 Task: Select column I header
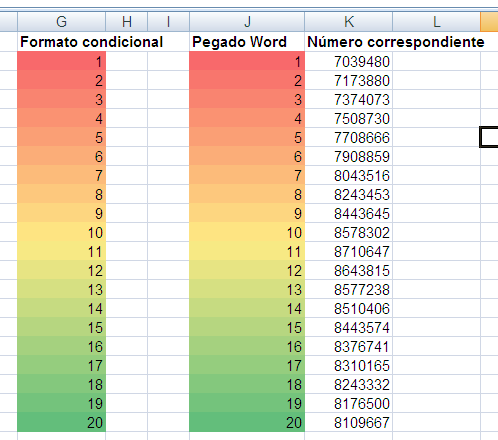pos(168,22)
